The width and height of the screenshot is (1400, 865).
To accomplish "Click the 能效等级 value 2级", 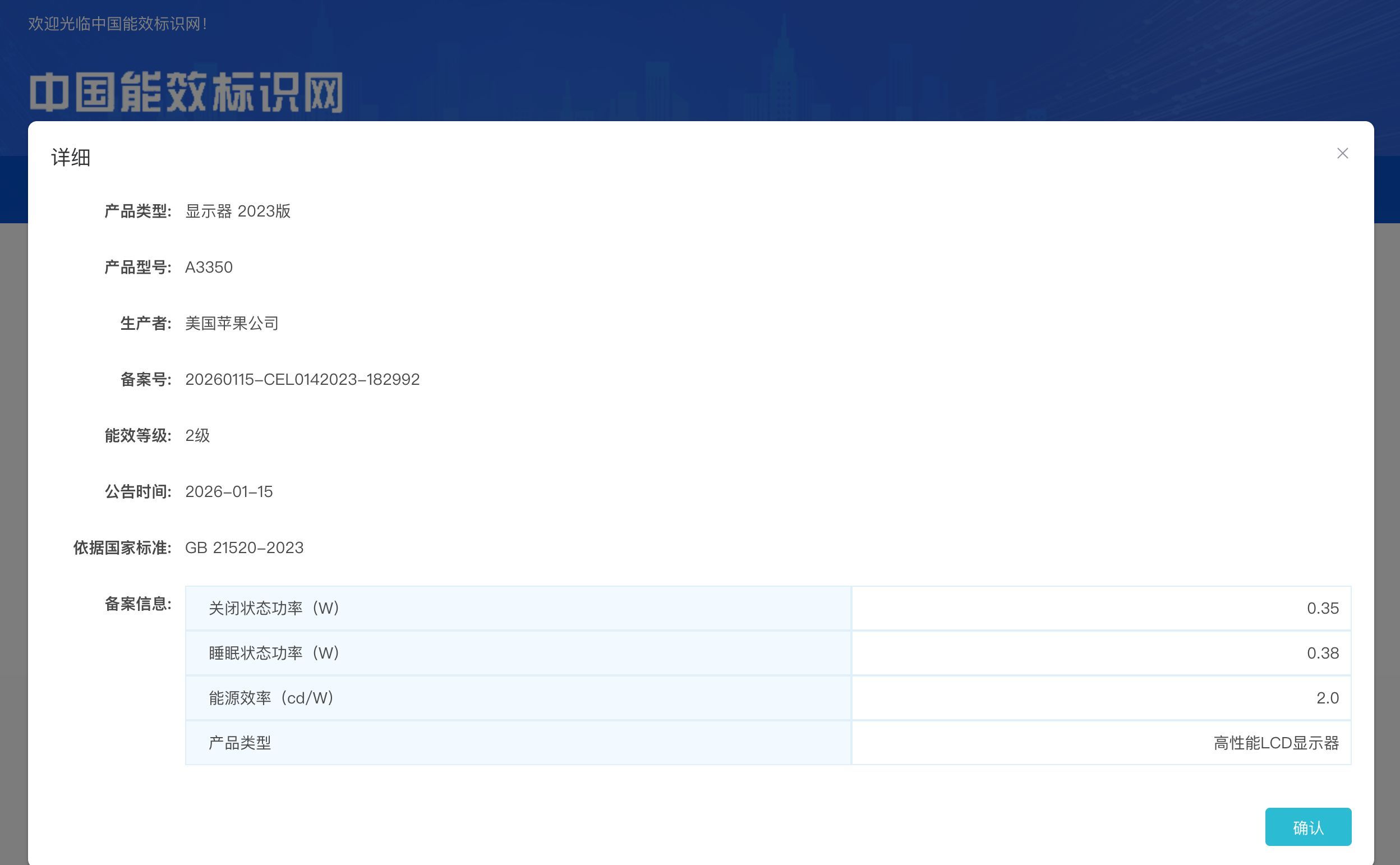I will [197, 435].
